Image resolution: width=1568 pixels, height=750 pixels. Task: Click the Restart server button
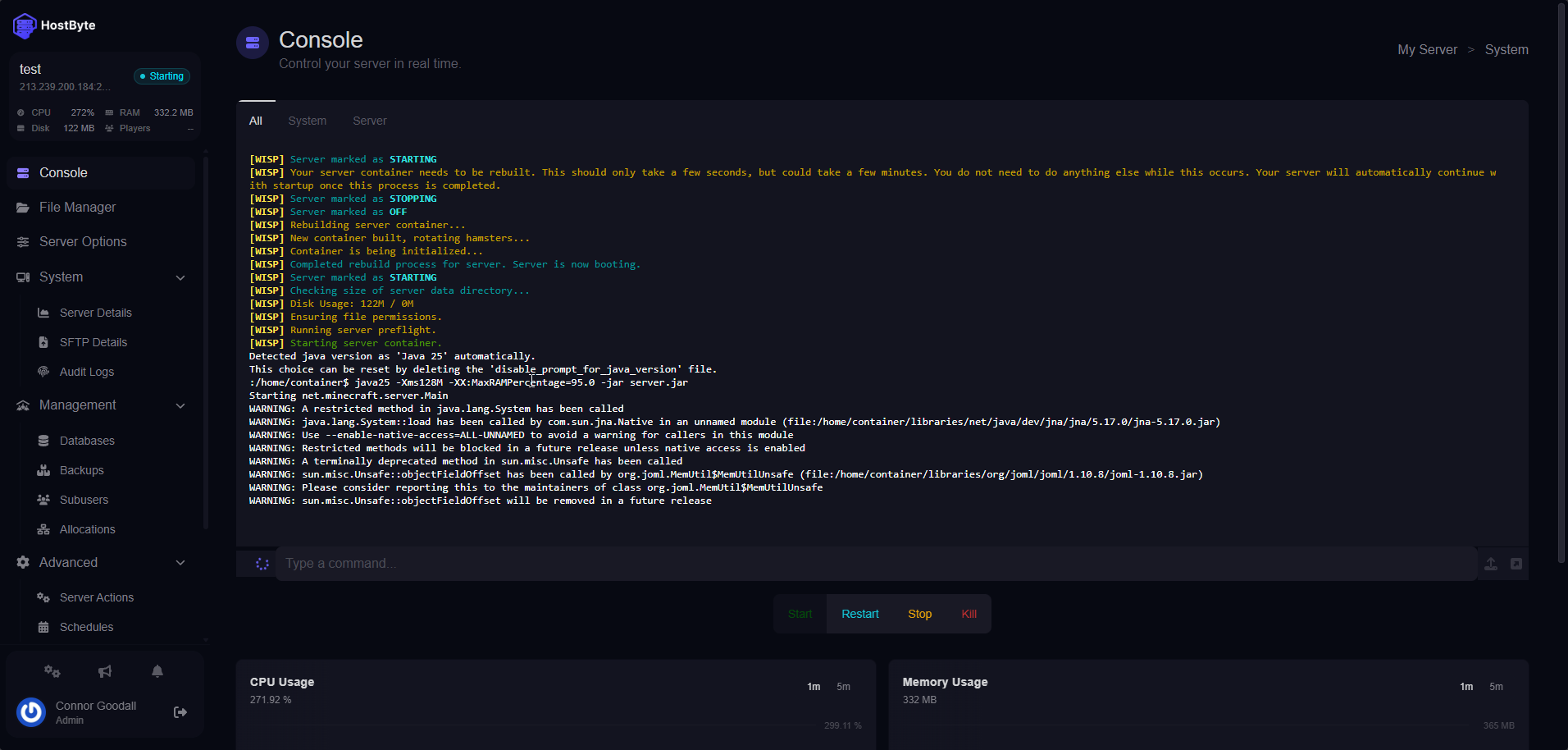(x=860, y=614)
